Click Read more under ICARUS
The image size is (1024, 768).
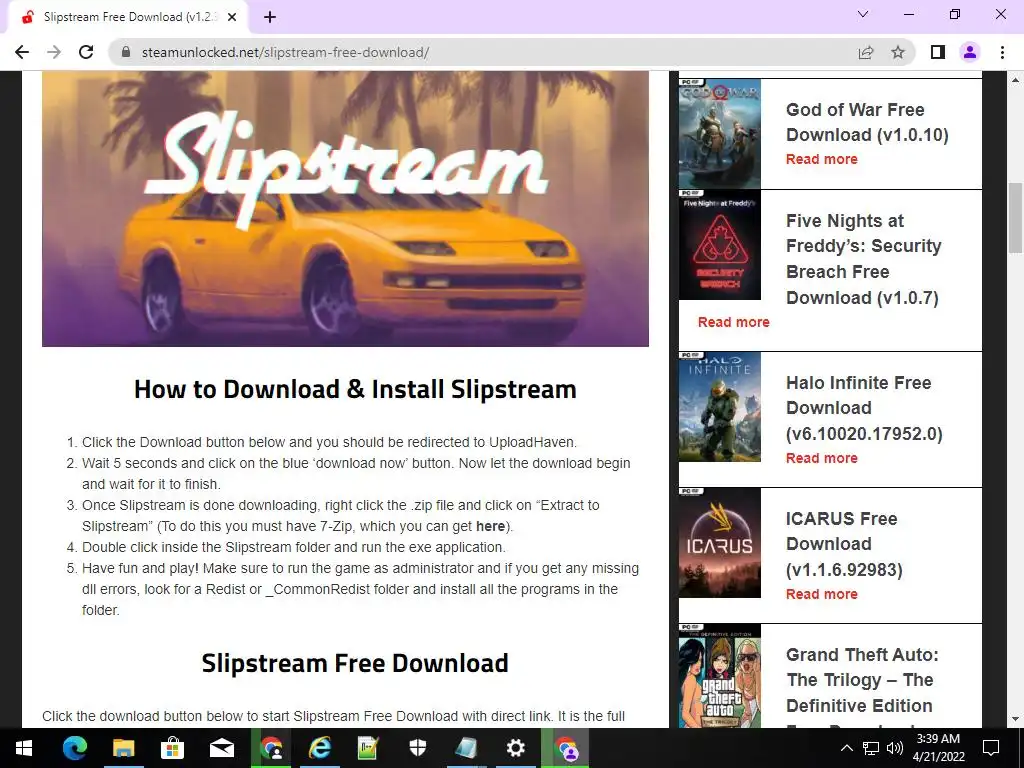pyautogui.click(x=822, y=594)
